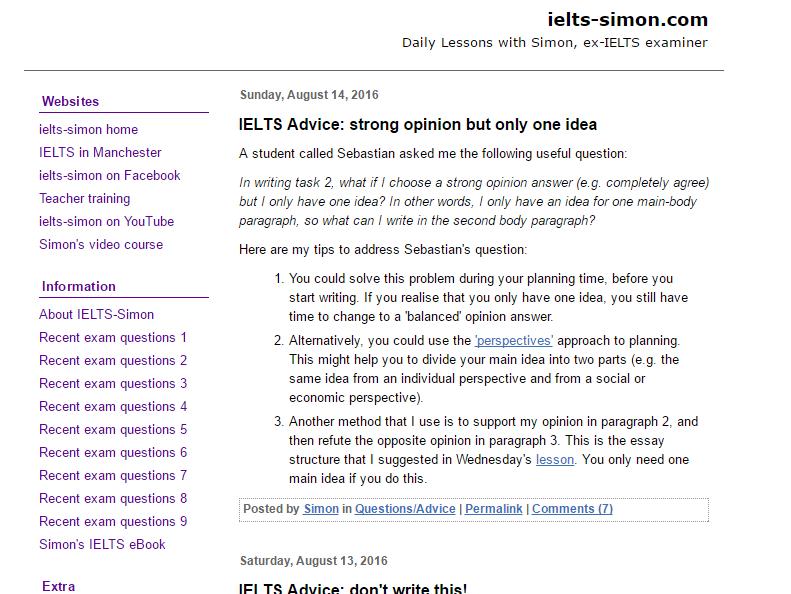Go to IELTS in Manchester
Viewport: 791px width, 594px height.
pos(100,152)
